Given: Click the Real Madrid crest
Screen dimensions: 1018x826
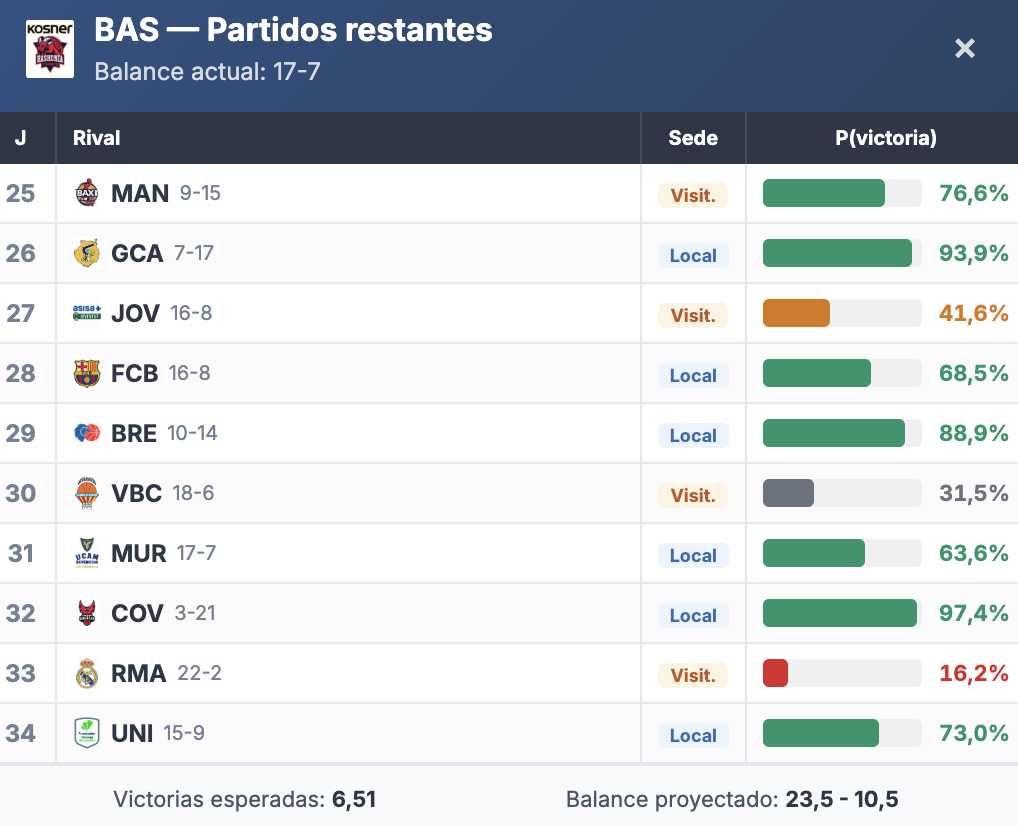Looking at the screenshot, I should pyautogui.click(x=87, y=673).
